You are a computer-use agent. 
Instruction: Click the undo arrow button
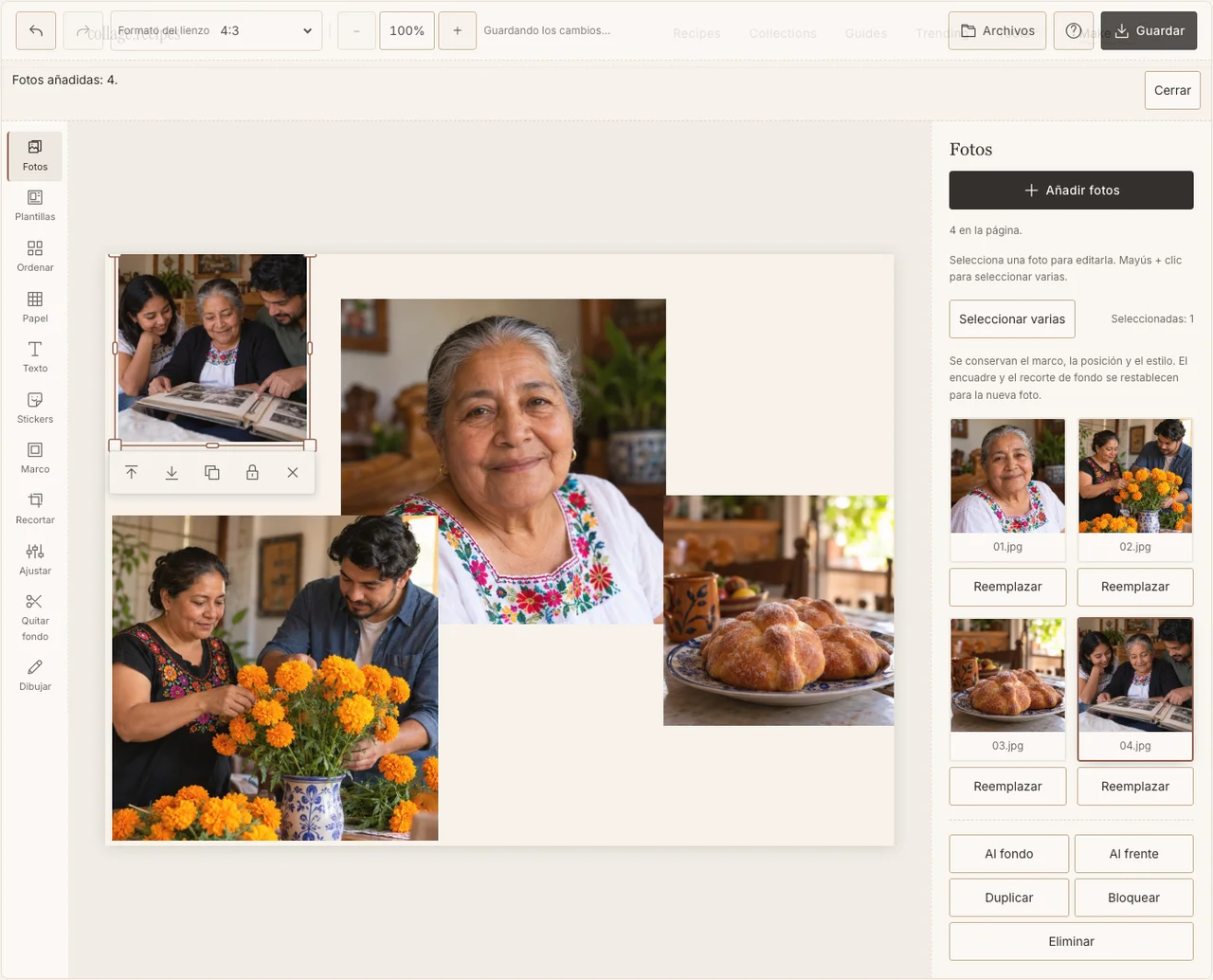pyautogui.click(x=36, y=30)
